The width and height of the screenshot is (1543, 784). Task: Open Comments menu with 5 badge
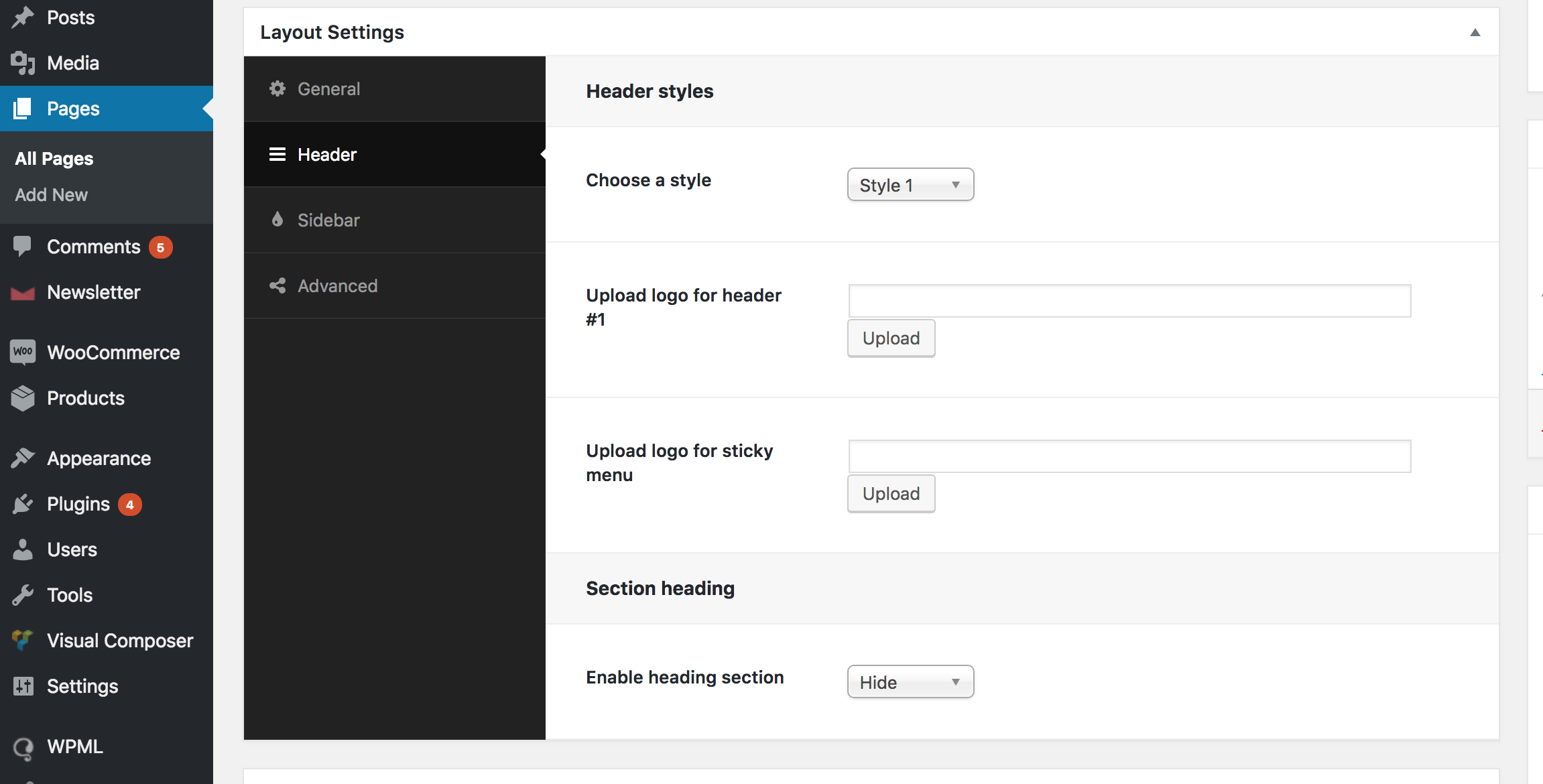point(94,247)
